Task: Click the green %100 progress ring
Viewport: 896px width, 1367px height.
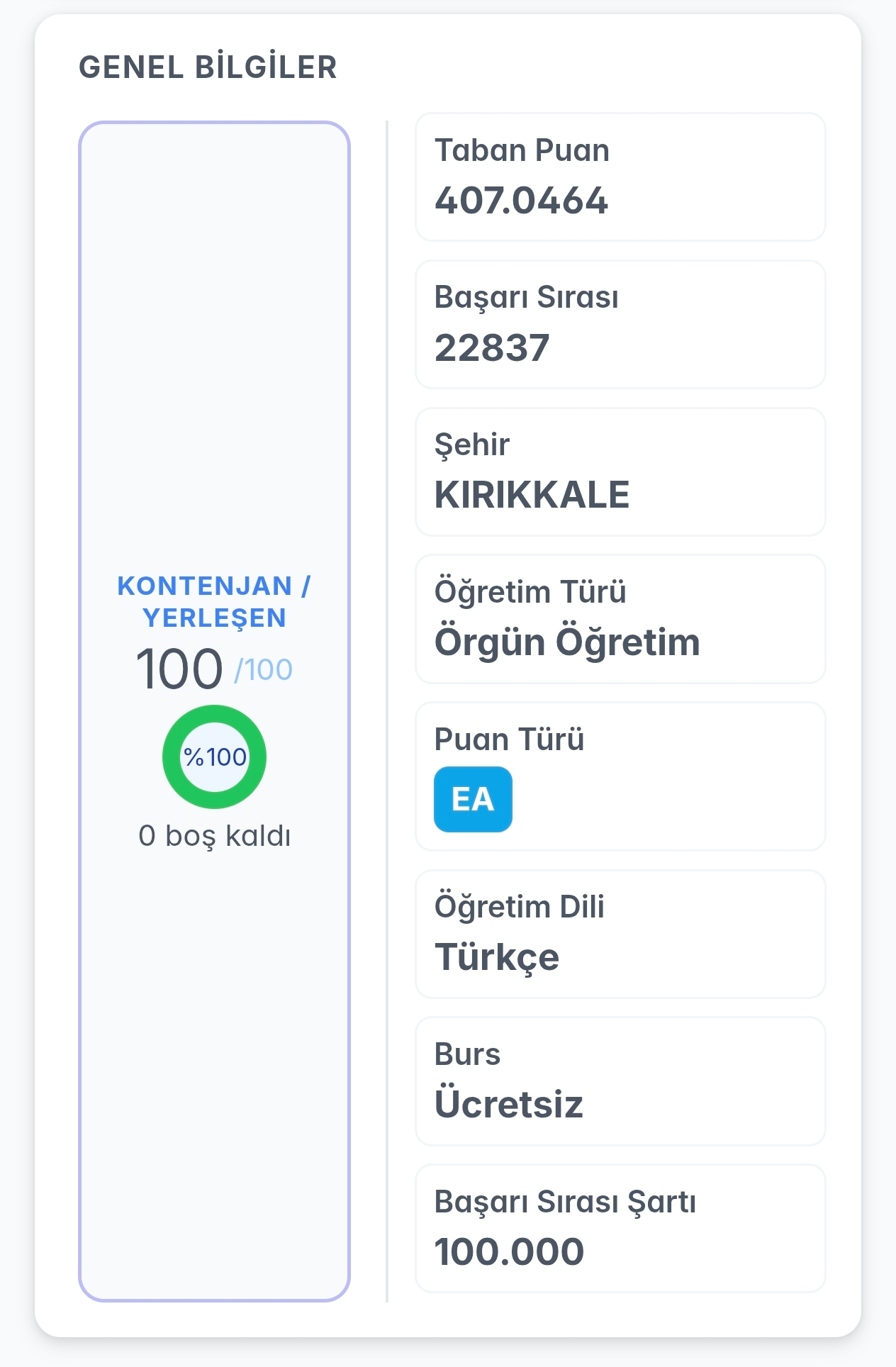Action: pyautogui.click(x=214, y=757)
